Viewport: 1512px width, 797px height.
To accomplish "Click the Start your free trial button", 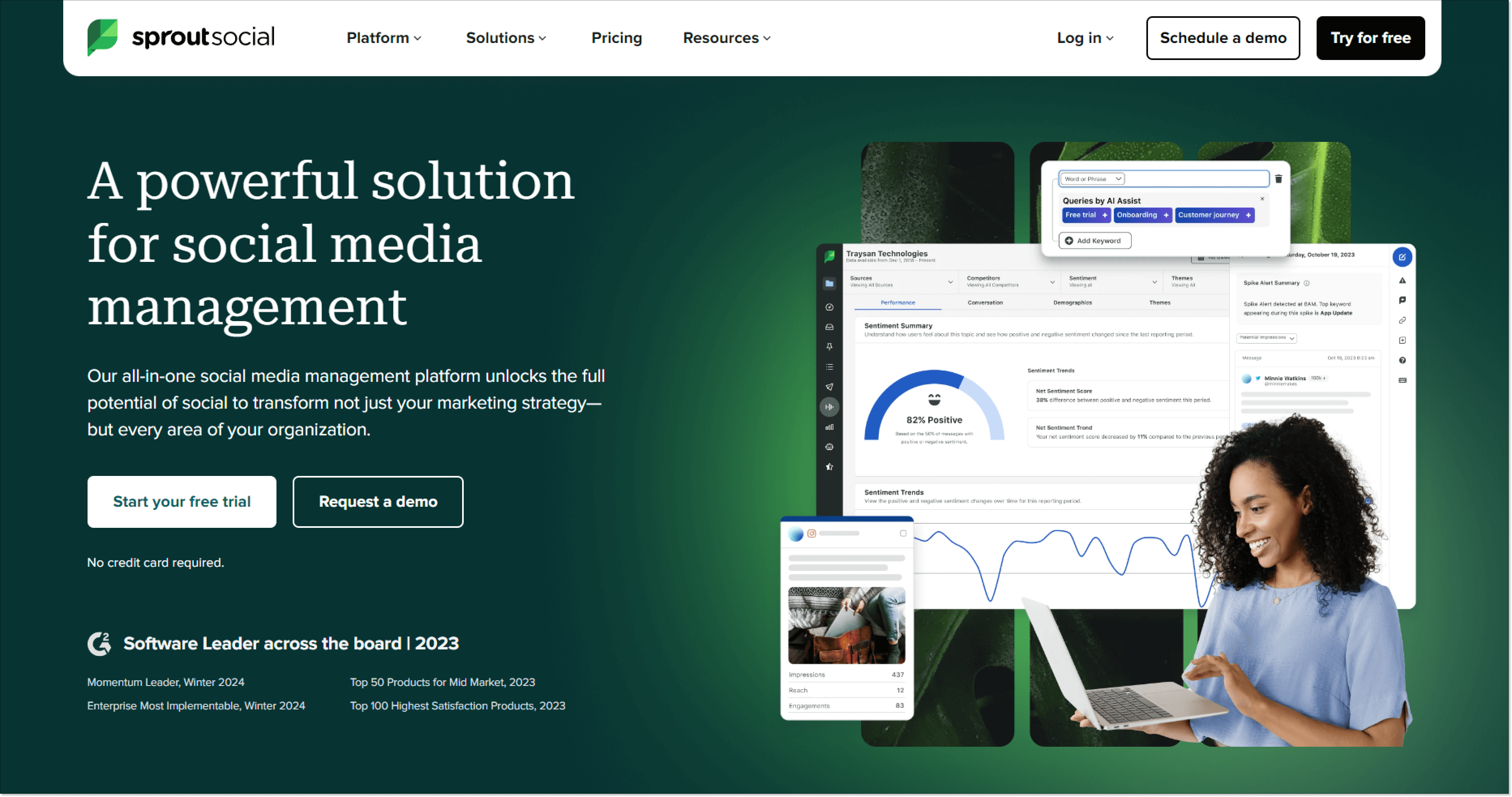I will click(x=183, y=502).
